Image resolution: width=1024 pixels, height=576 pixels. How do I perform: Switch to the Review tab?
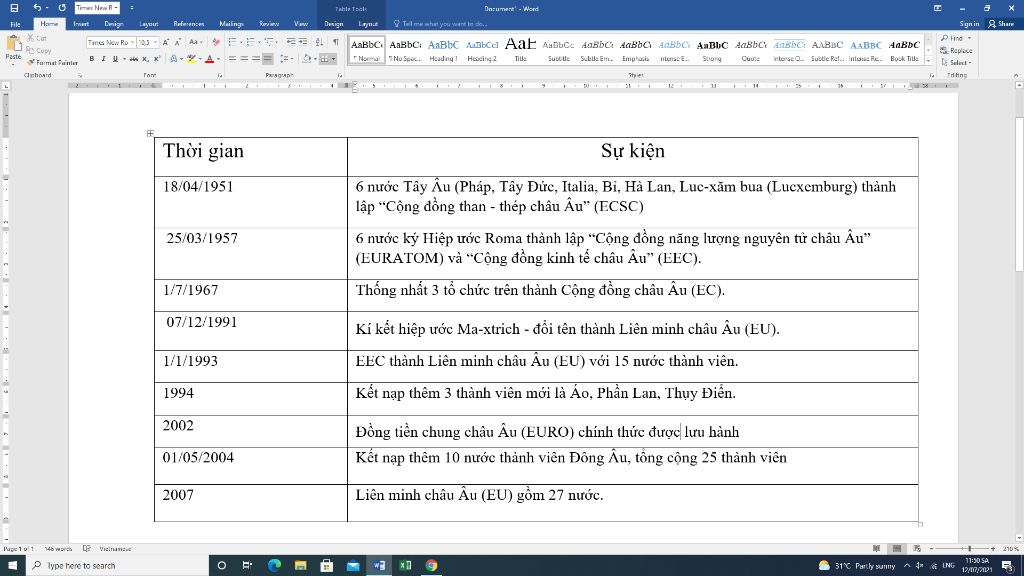[x=269, y=24]
